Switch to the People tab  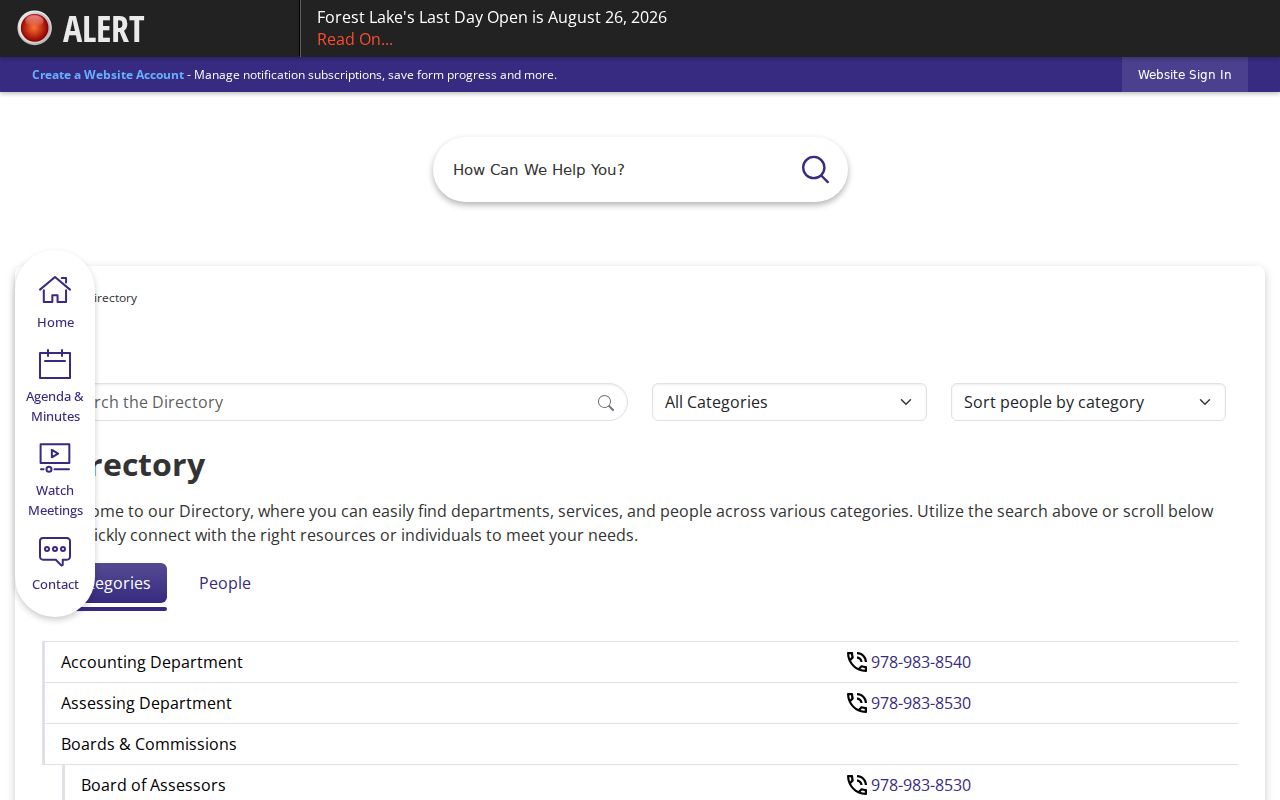pos(225,583)
